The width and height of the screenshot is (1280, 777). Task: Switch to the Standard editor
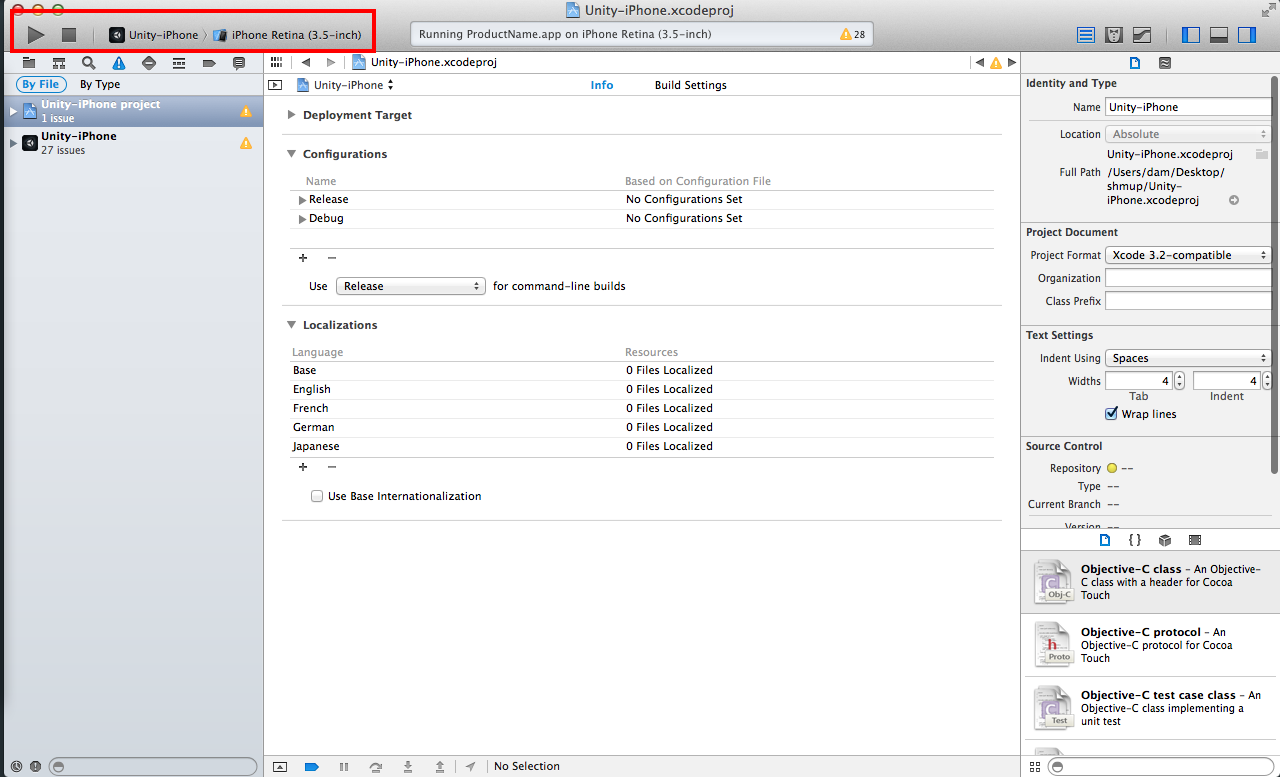[1086, 35]
